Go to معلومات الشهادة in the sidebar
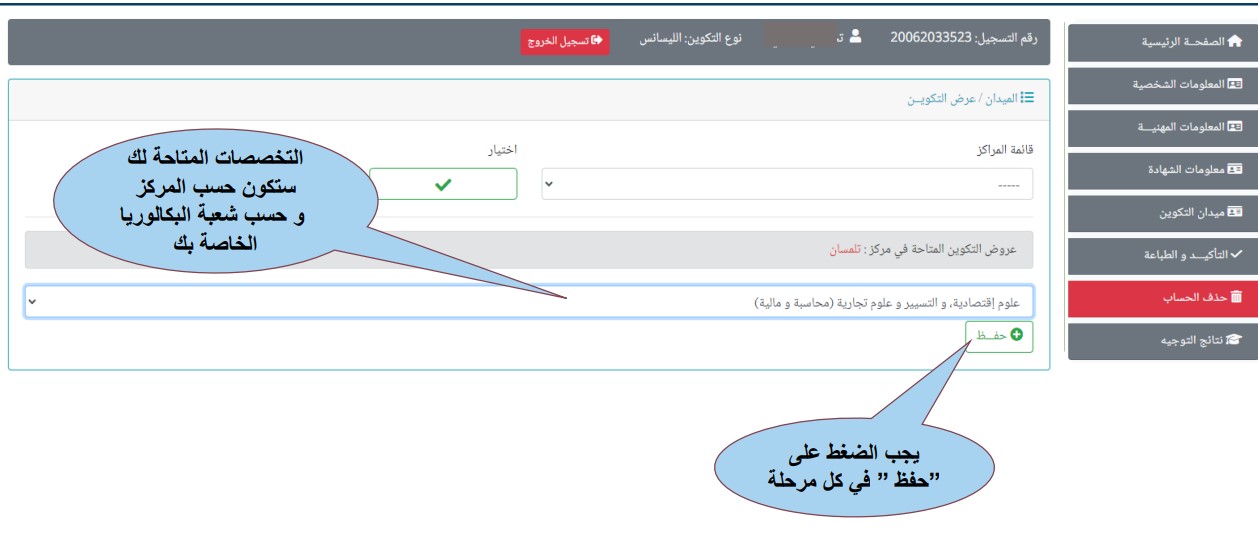The height and width of the screenshot is (557, 1258). (1163, 170)
